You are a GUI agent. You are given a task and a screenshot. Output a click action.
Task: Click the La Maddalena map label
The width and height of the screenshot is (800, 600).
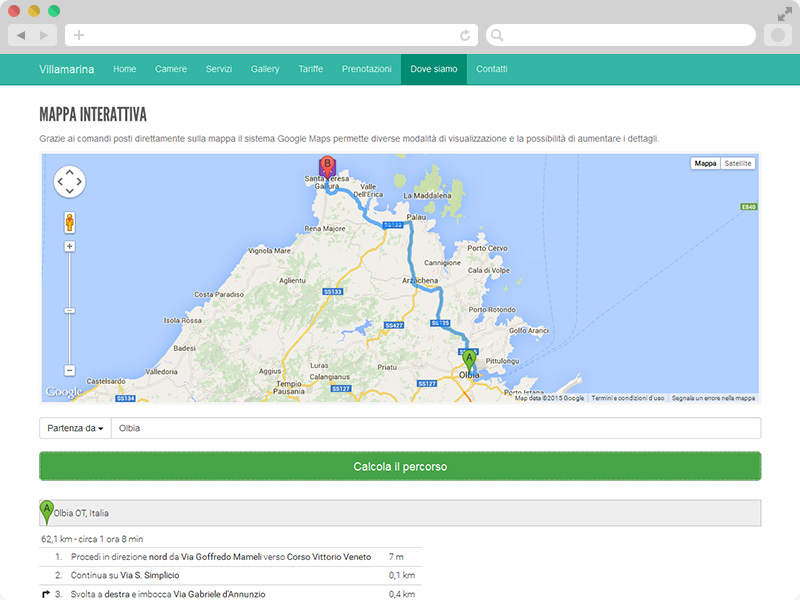click(427, 195)
